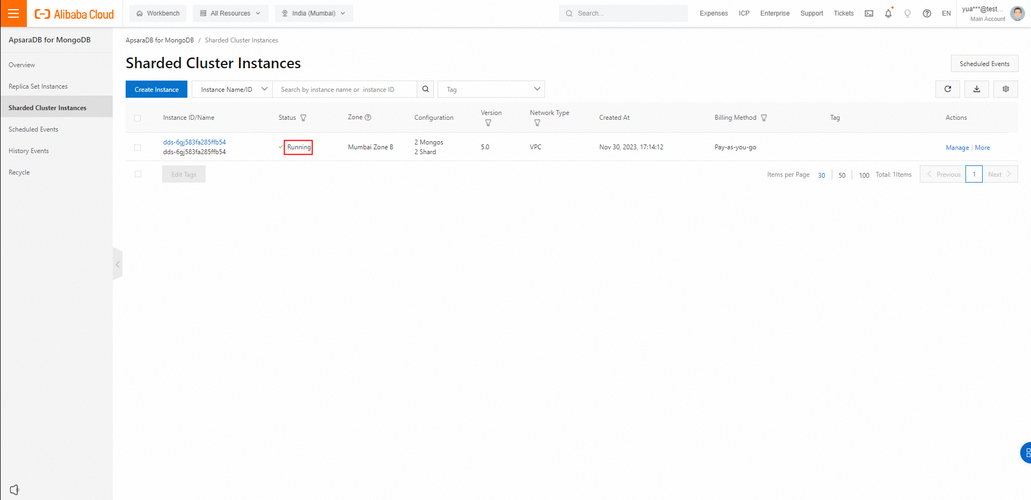Click Create Instance button
The image size is (1031, 500).
pyautogui.click(x=156, y=89)
